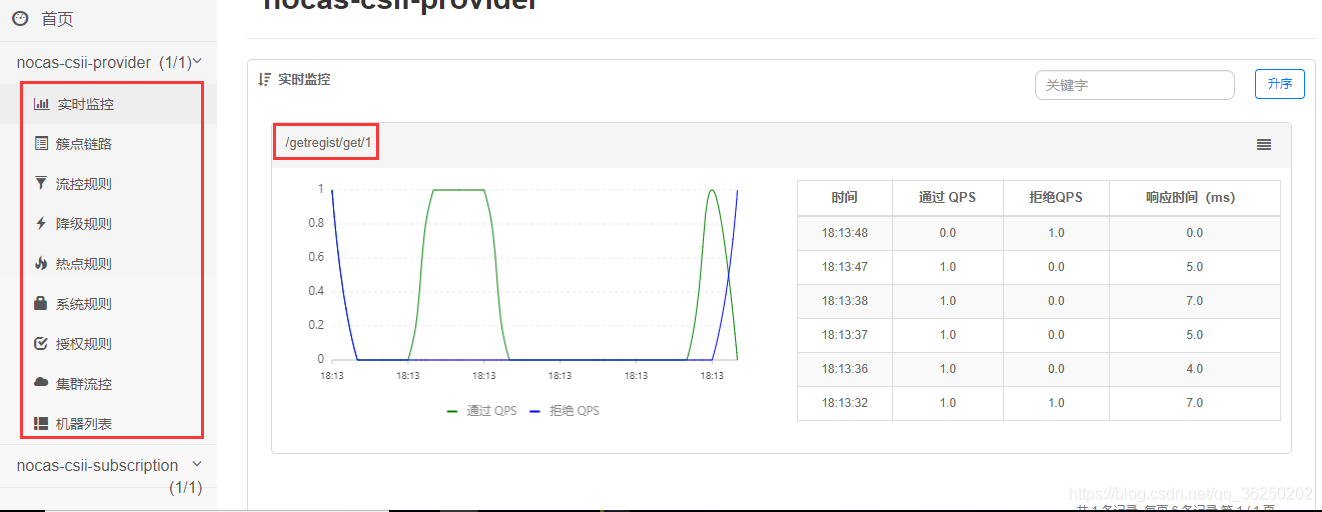The image size is (1322, 512).
Task: Click the dashboard icon beside 首页
Action: click(x=20, y=19)
